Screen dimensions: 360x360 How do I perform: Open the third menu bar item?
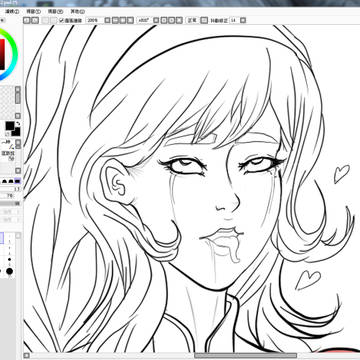[x=54, y=11]
